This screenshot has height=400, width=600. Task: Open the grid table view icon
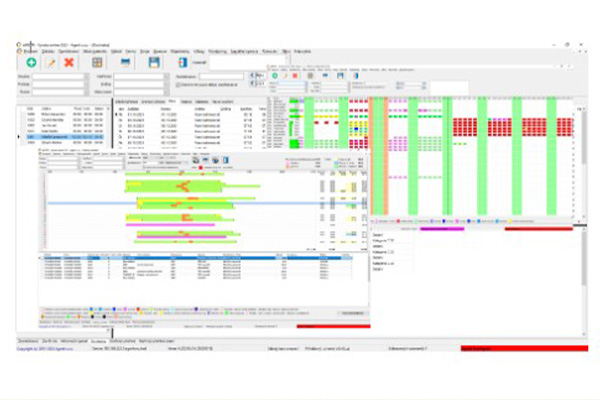tap(97, 62)
